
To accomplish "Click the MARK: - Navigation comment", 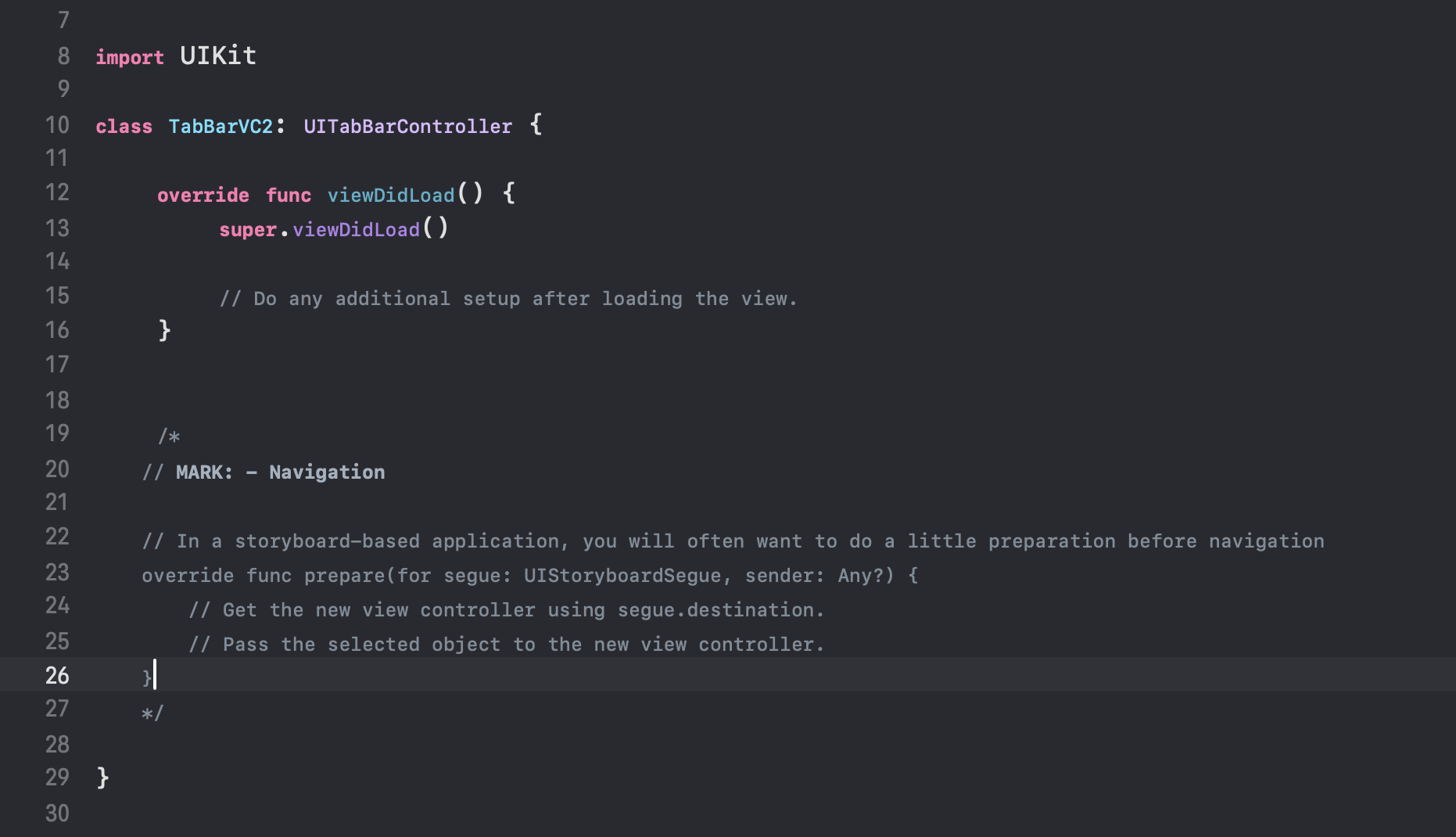I will 264,472.
